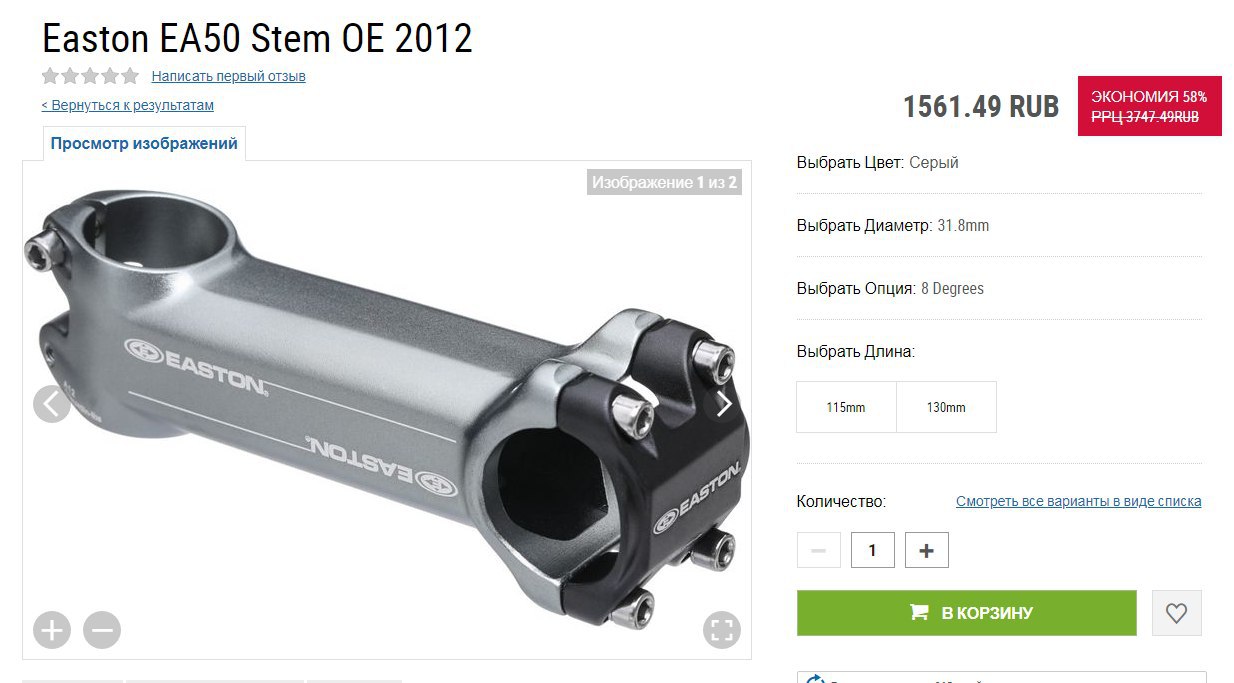Select the 115mm length option

846,407
